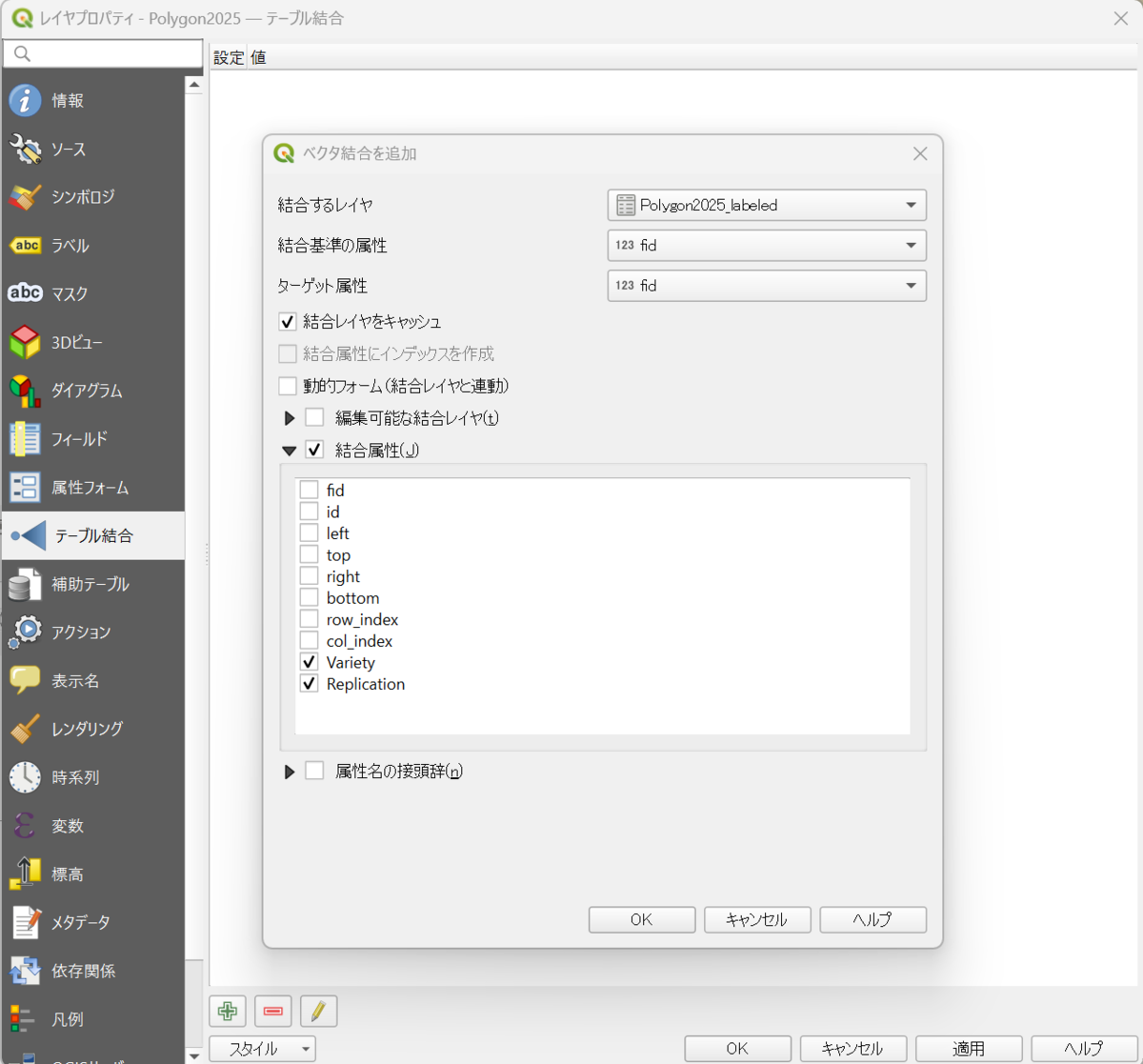Uncheck the 結合レイヤをキャッシュ checkbox
This screenshot has width=1143, height=1064.
pos(288,322)
